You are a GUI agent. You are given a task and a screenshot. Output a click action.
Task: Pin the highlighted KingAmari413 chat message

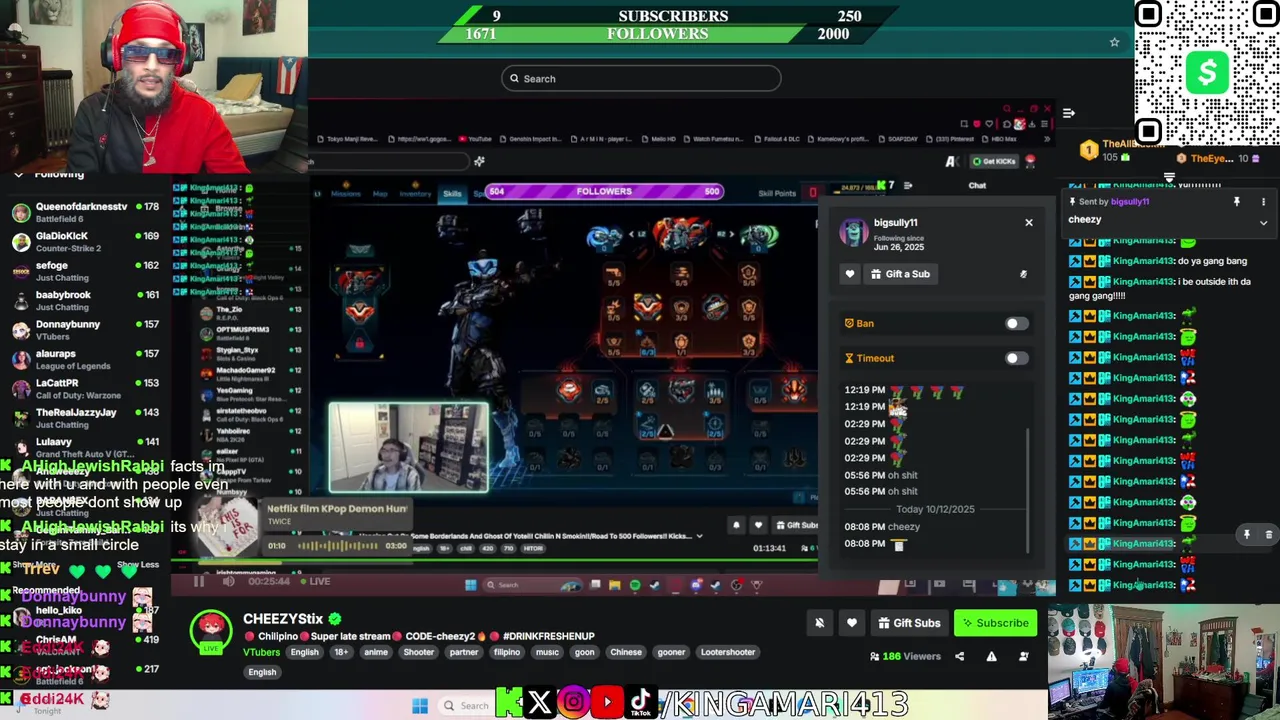tap(1247, 535)
